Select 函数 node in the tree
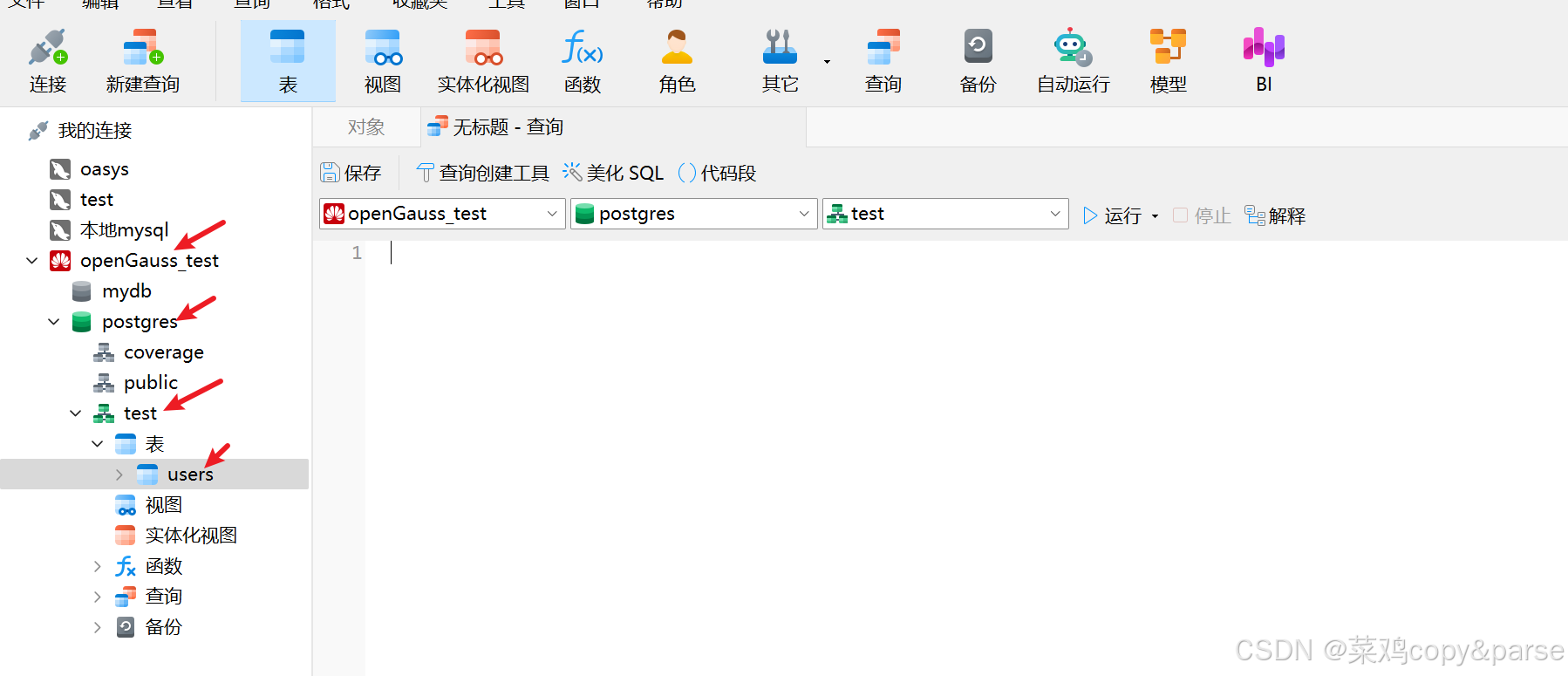1568x676 pixels. [164, 567]
